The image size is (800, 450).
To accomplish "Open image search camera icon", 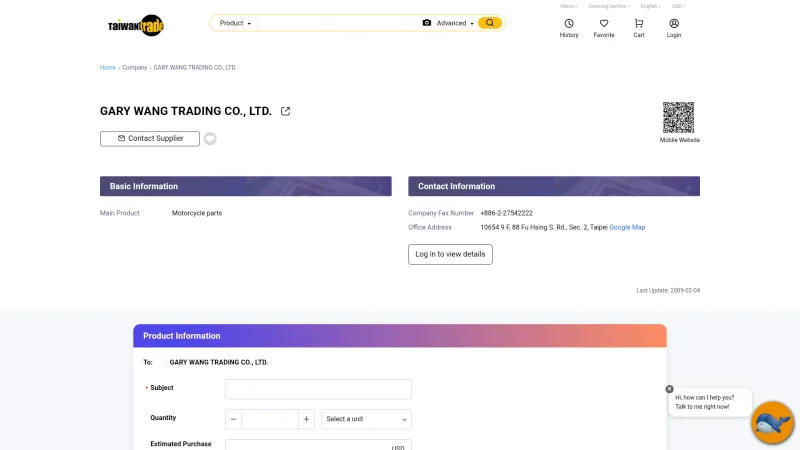I will pyautogui.click(x=427, y=23).
